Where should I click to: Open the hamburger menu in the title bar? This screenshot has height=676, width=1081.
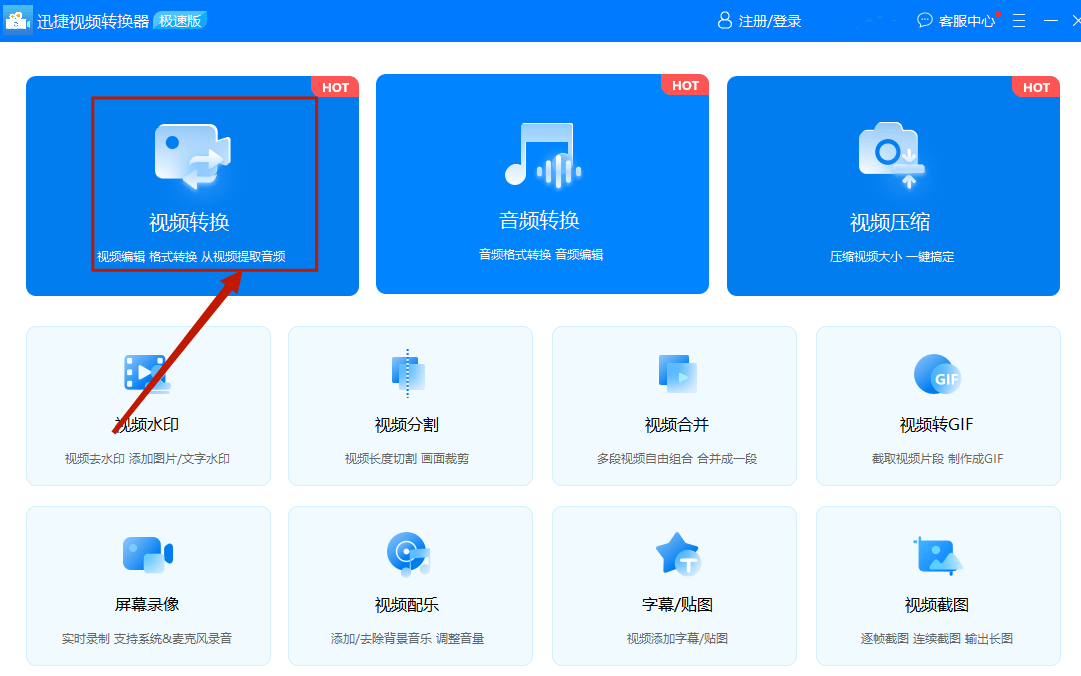[1018, 20]
